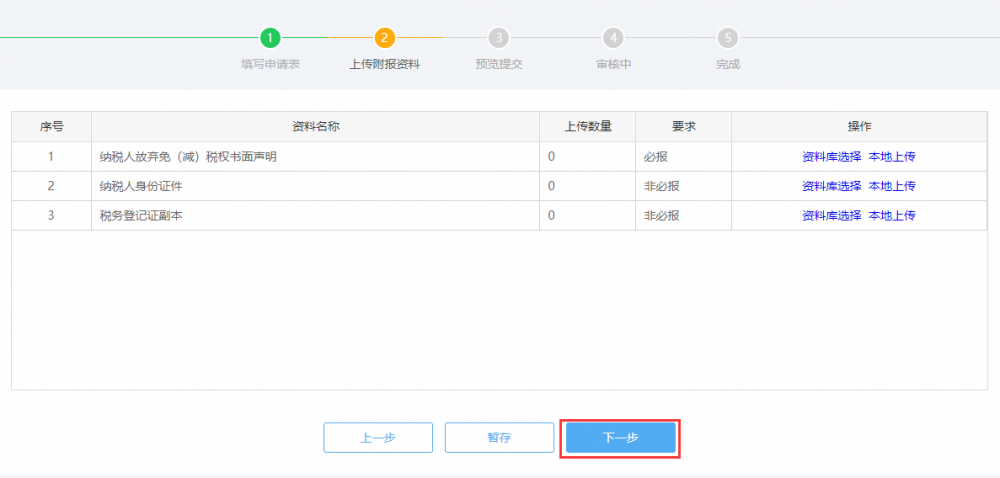Open 资料库选择 for 税务登记证副本

(831, 215)
